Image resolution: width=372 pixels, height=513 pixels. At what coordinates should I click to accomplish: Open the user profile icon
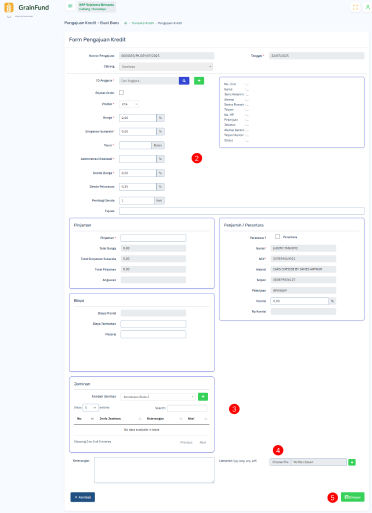[367, 7]
